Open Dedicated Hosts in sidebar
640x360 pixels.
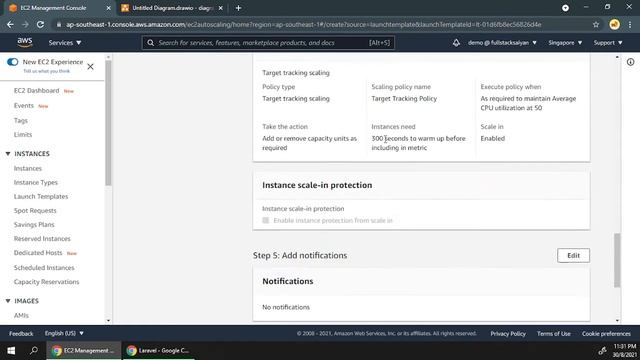[38, 253]
